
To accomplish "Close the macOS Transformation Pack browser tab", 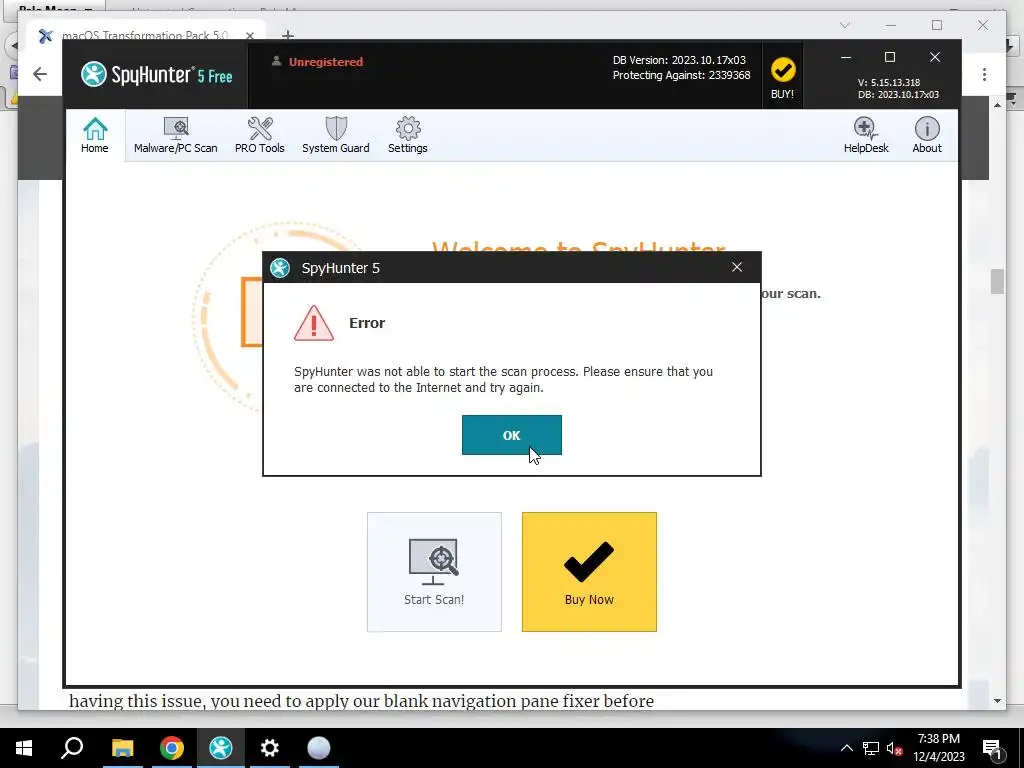I will [249, 35].
